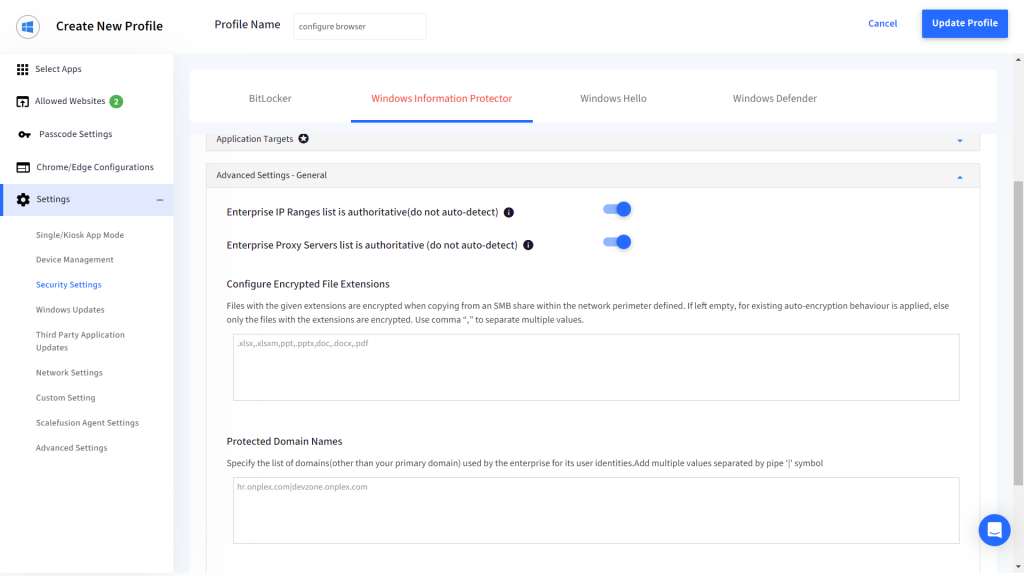The image size is (1024, 576).
Task: Collapse the Settings sidebar menu
Action: 160,200
